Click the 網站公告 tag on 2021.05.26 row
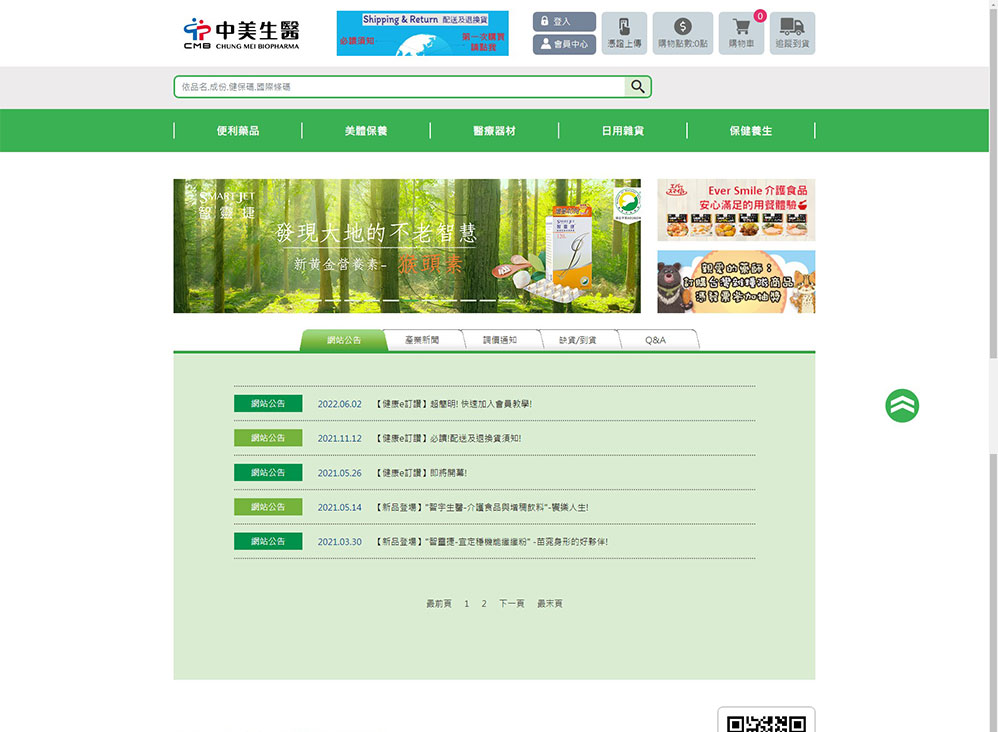This screenshot has height=732, width=998. (x=268, y=472)
